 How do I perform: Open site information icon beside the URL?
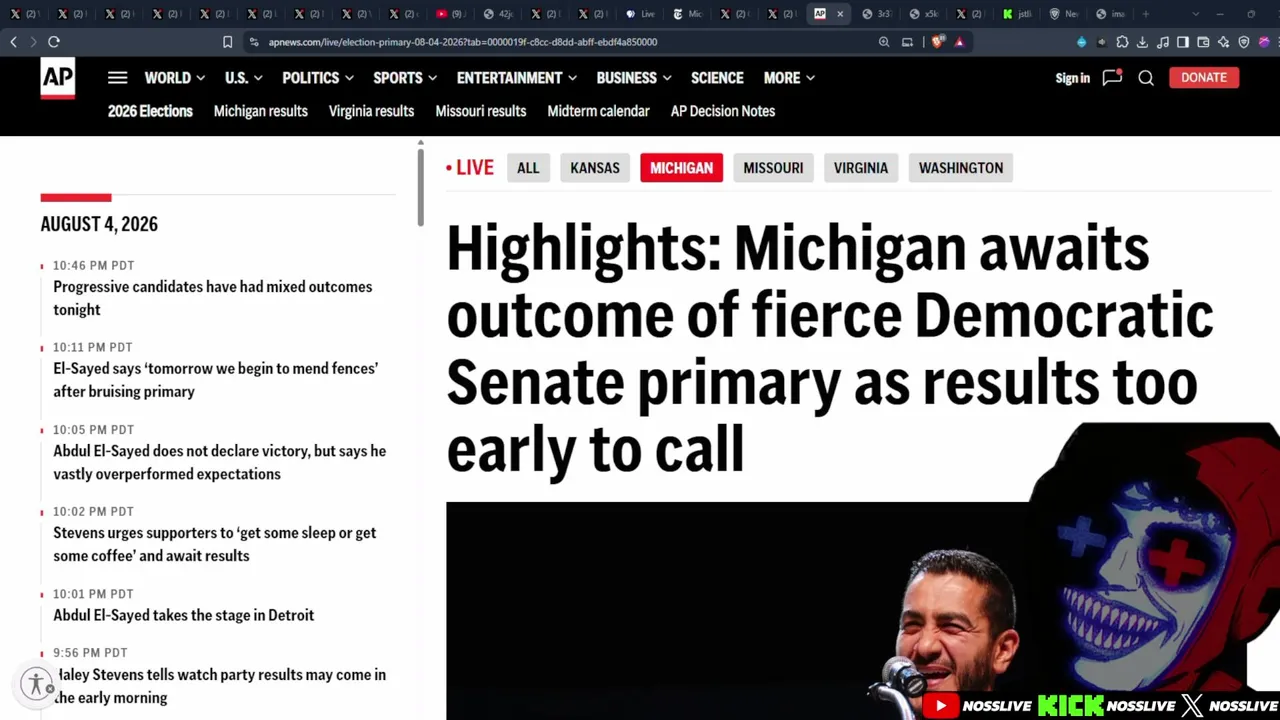(x=254, y=42)
